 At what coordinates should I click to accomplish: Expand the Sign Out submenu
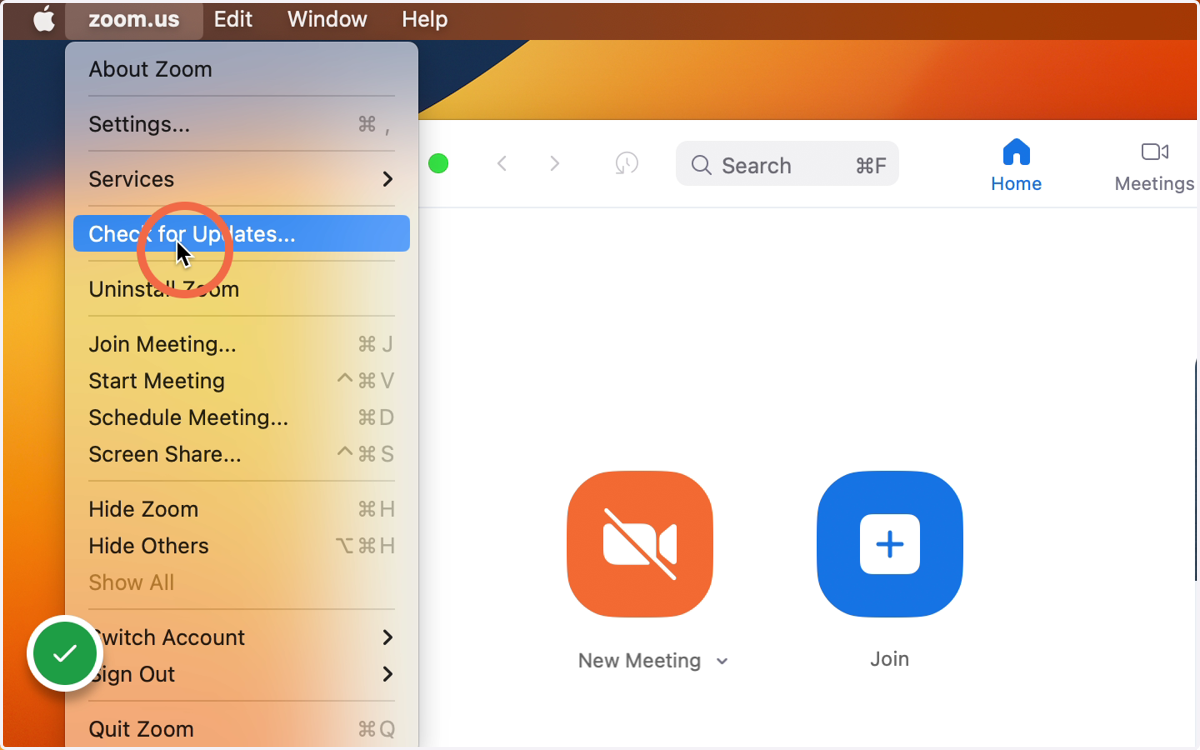click(x=241, y=675)
